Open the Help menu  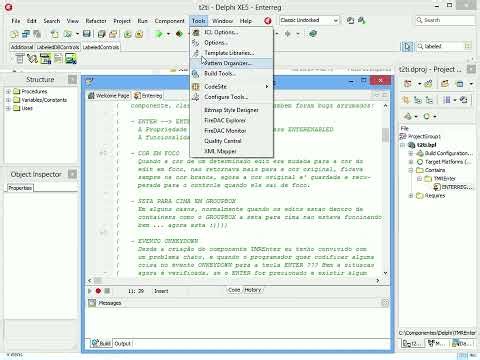246,21
